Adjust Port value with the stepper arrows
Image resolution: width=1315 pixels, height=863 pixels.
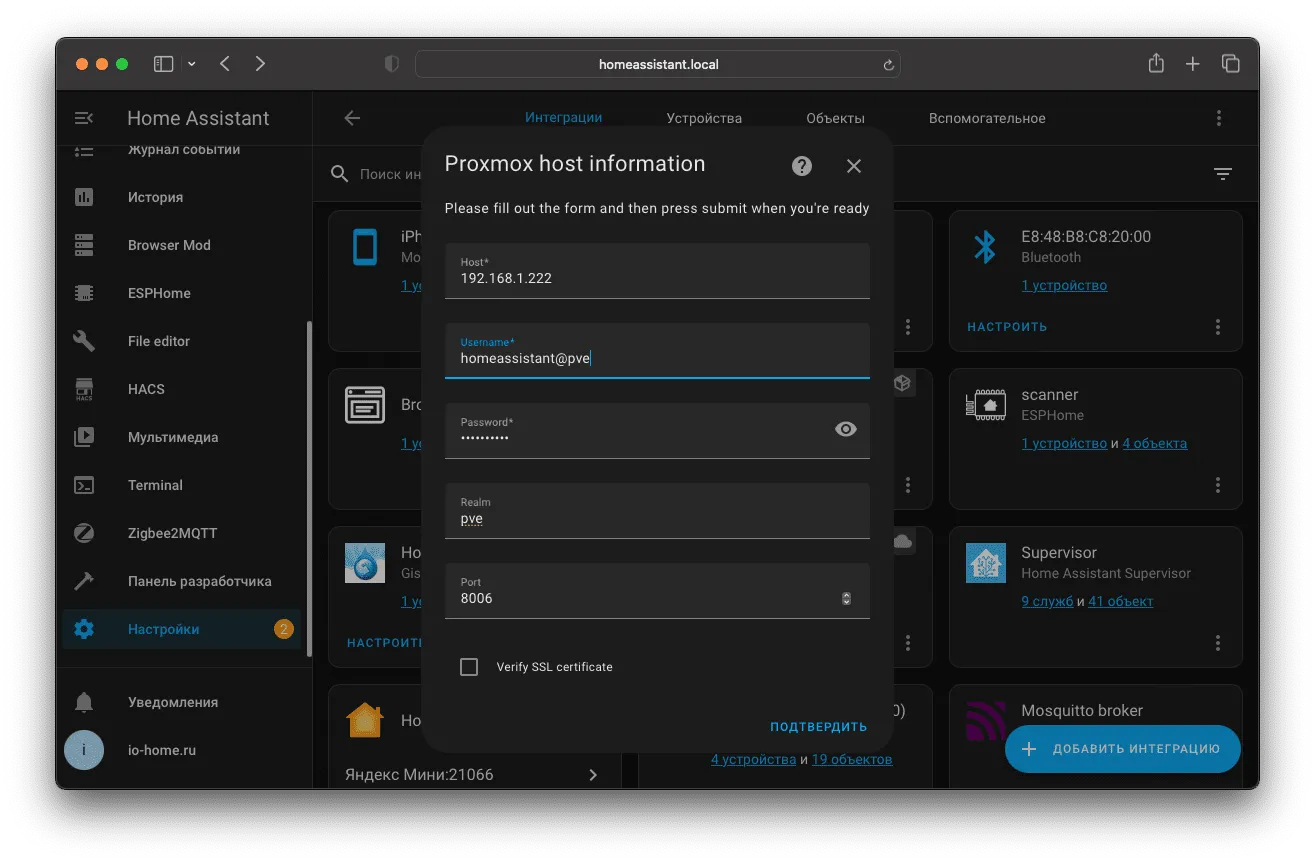tap(846, 599)
